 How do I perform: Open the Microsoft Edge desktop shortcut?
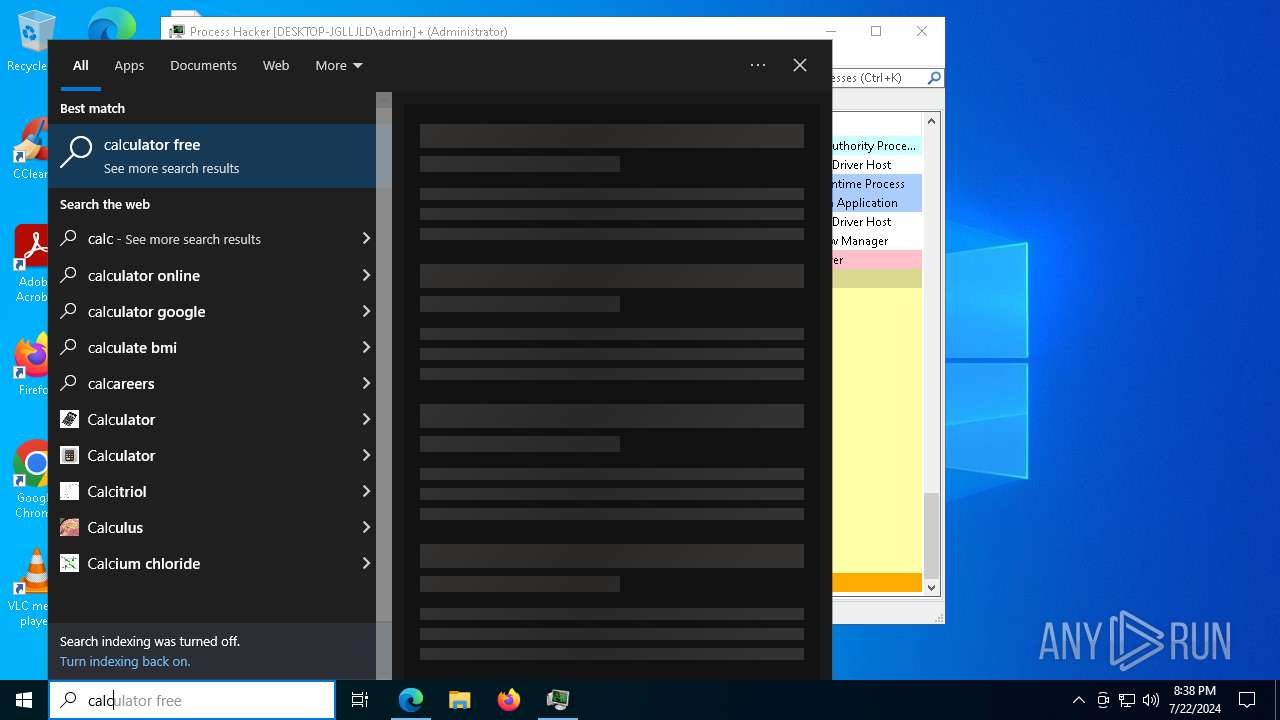110,26
